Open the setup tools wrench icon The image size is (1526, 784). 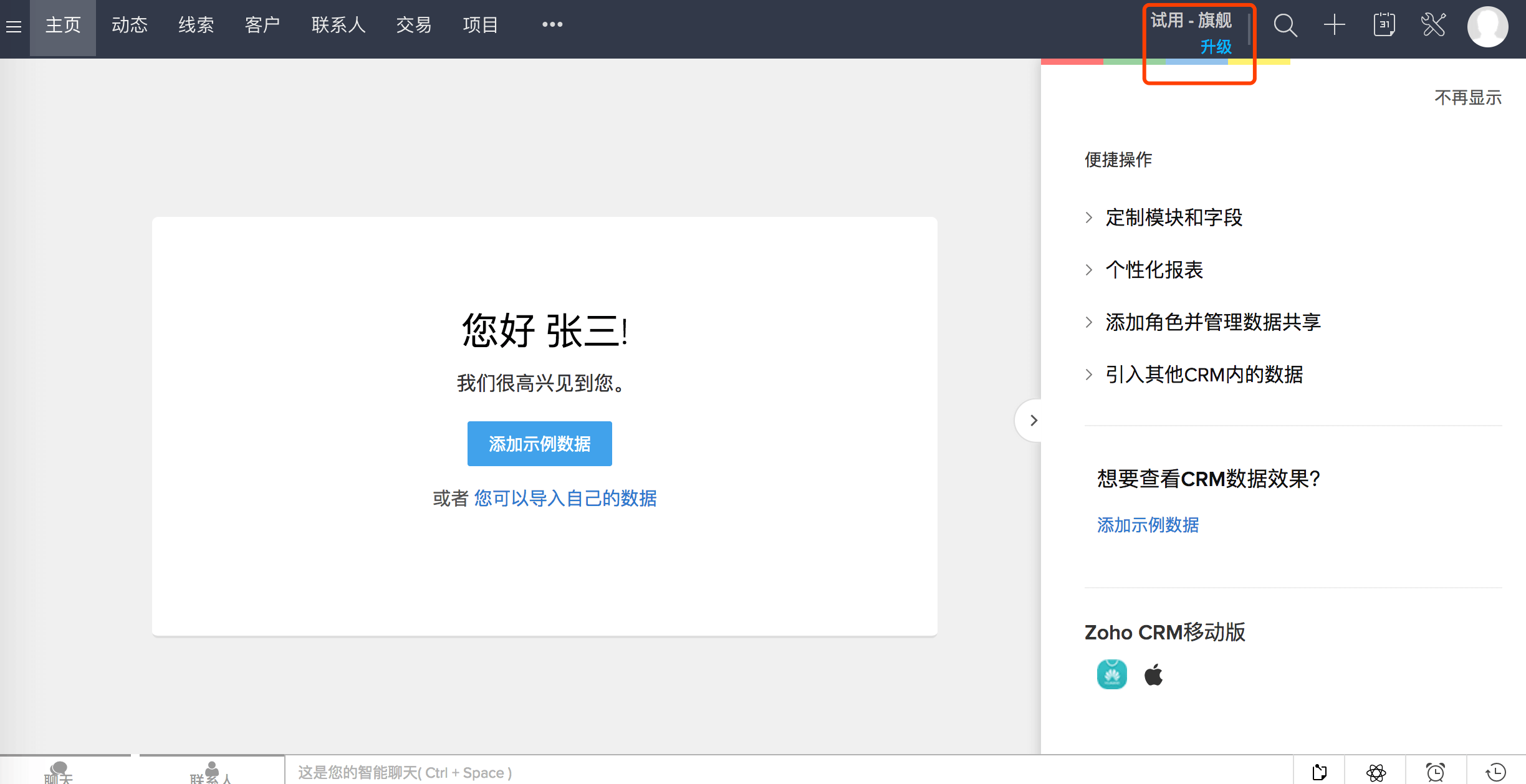tap(1433, 26)
